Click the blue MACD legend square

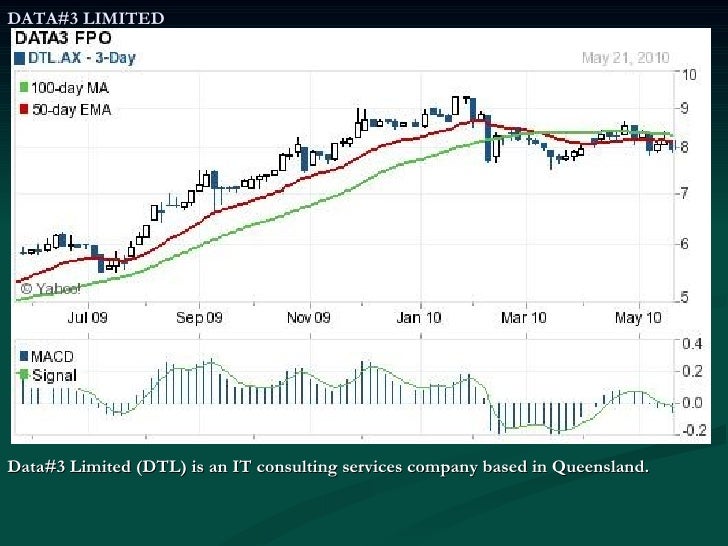point(24,356)
